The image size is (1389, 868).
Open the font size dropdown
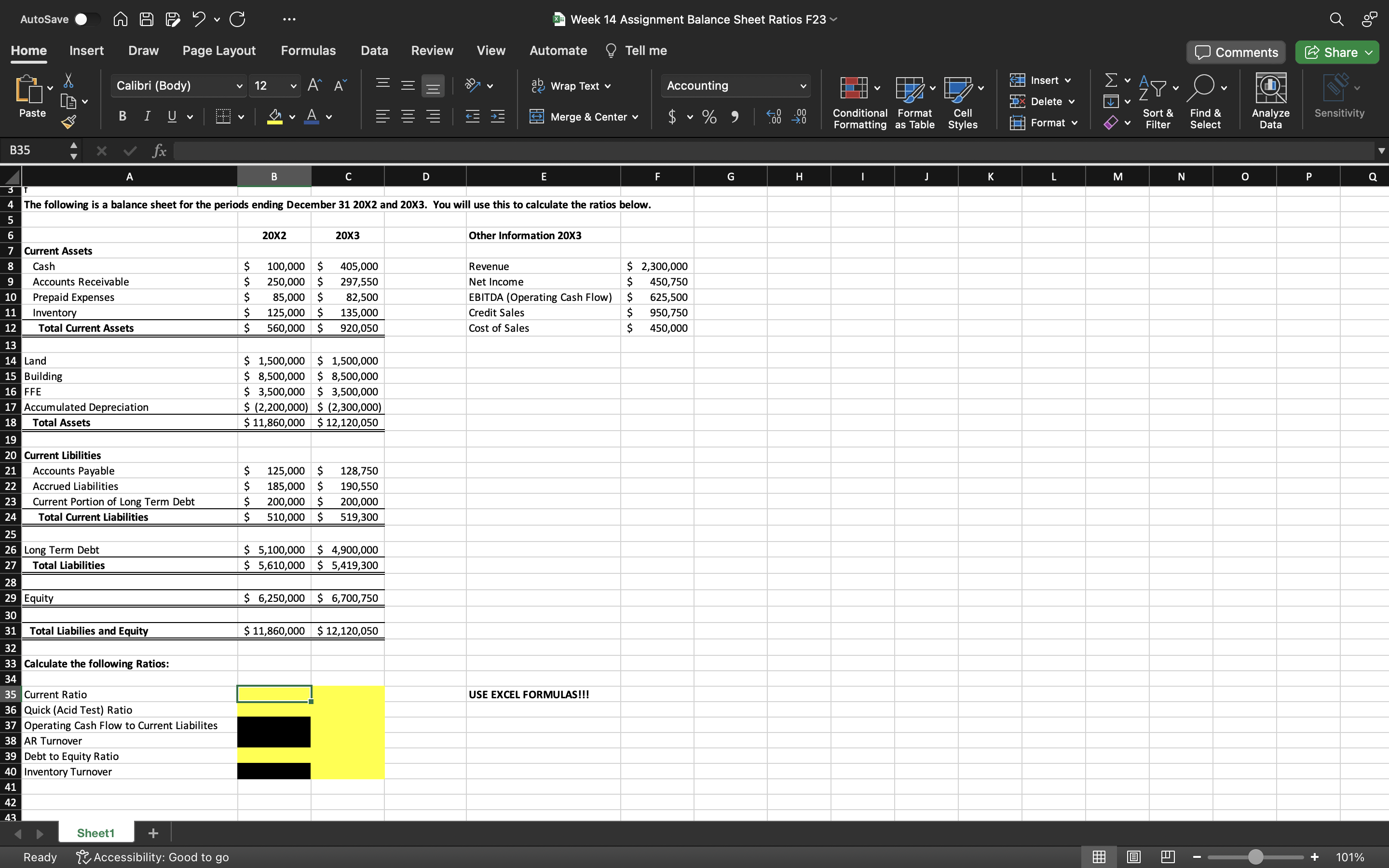(x=293, y=85)
